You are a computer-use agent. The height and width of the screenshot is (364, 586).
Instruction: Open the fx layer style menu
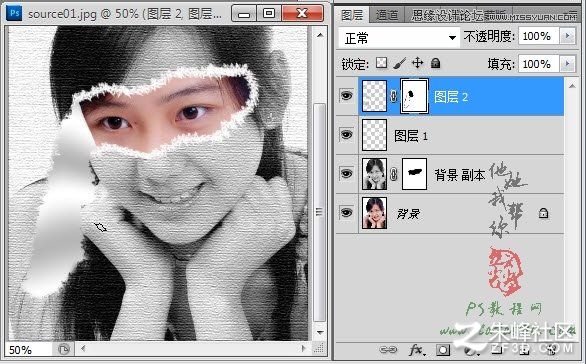click(x=417, y=350)
